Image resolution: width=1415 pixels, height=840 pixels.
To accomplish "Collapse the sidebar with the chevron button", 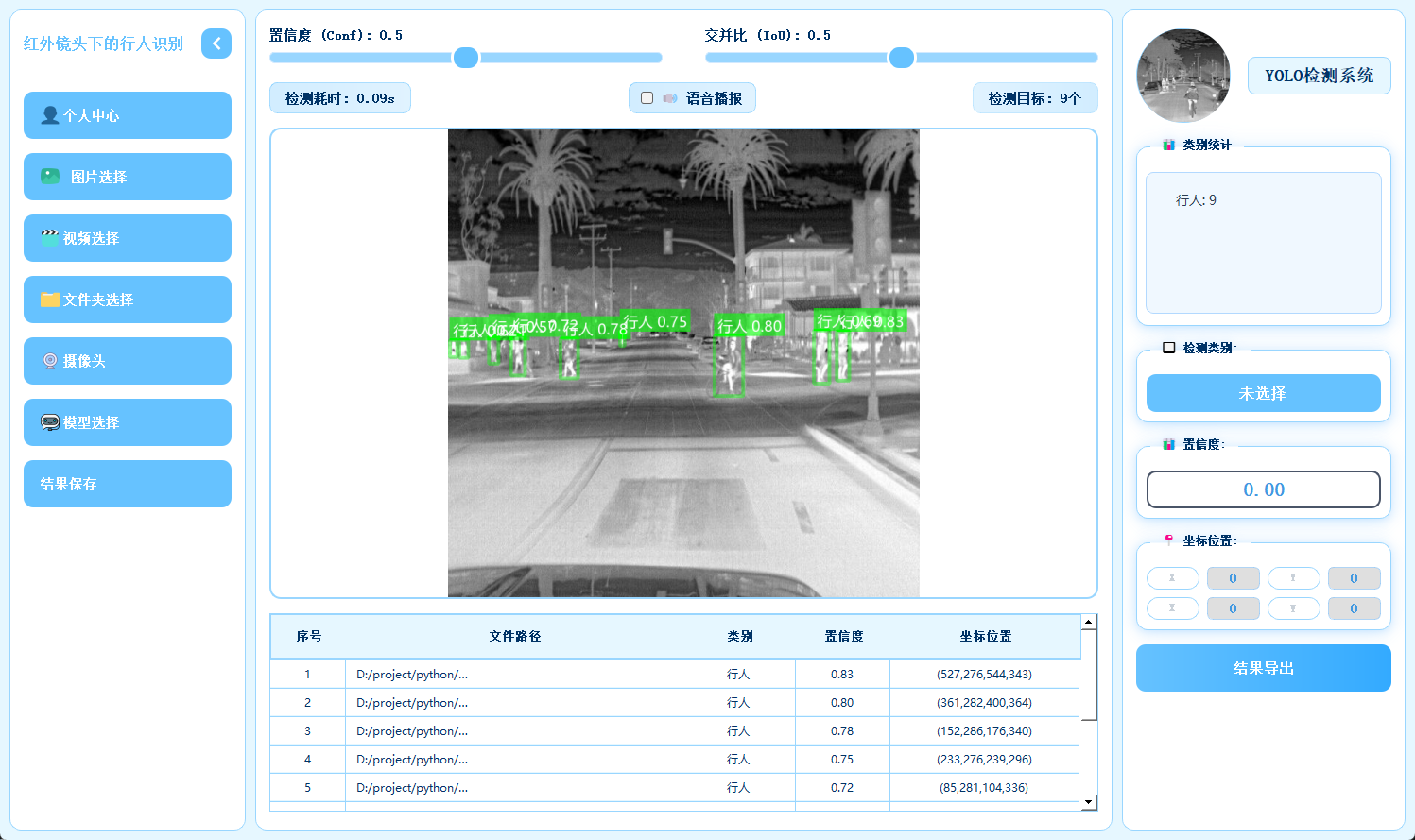I will [216, 43].
